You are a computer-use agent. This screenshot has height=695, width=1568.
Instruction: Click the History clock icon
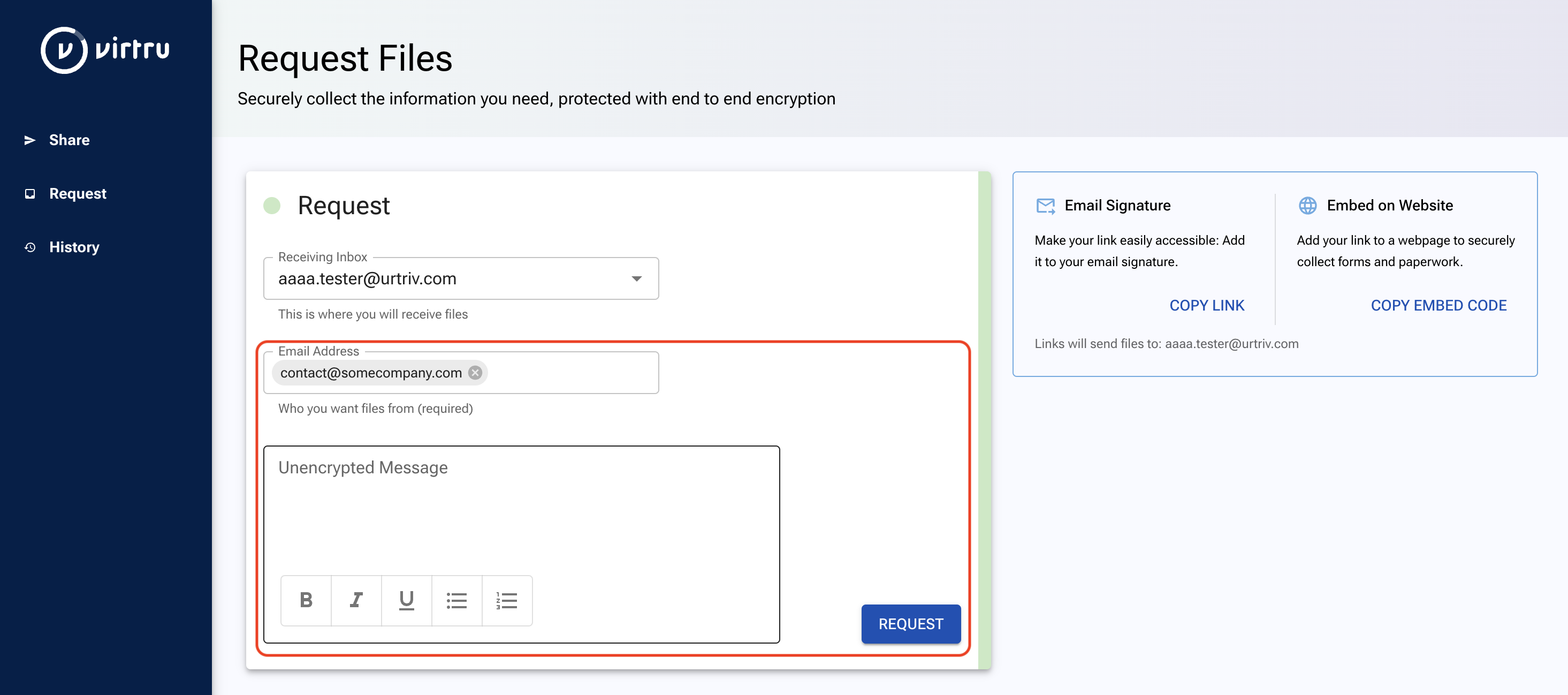click(x=29, y=247)
